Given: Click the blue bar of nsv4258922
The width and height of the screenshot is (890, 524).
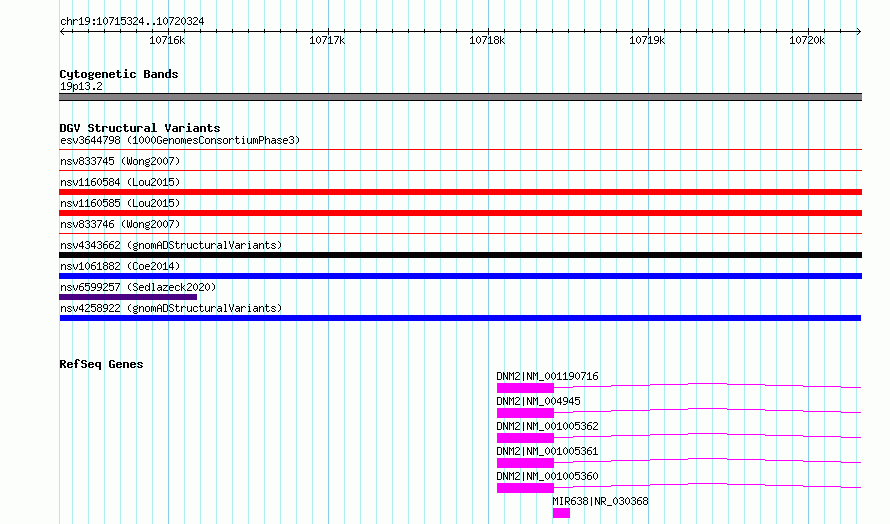Looking at the screenshot, I should tap(460, 318).
